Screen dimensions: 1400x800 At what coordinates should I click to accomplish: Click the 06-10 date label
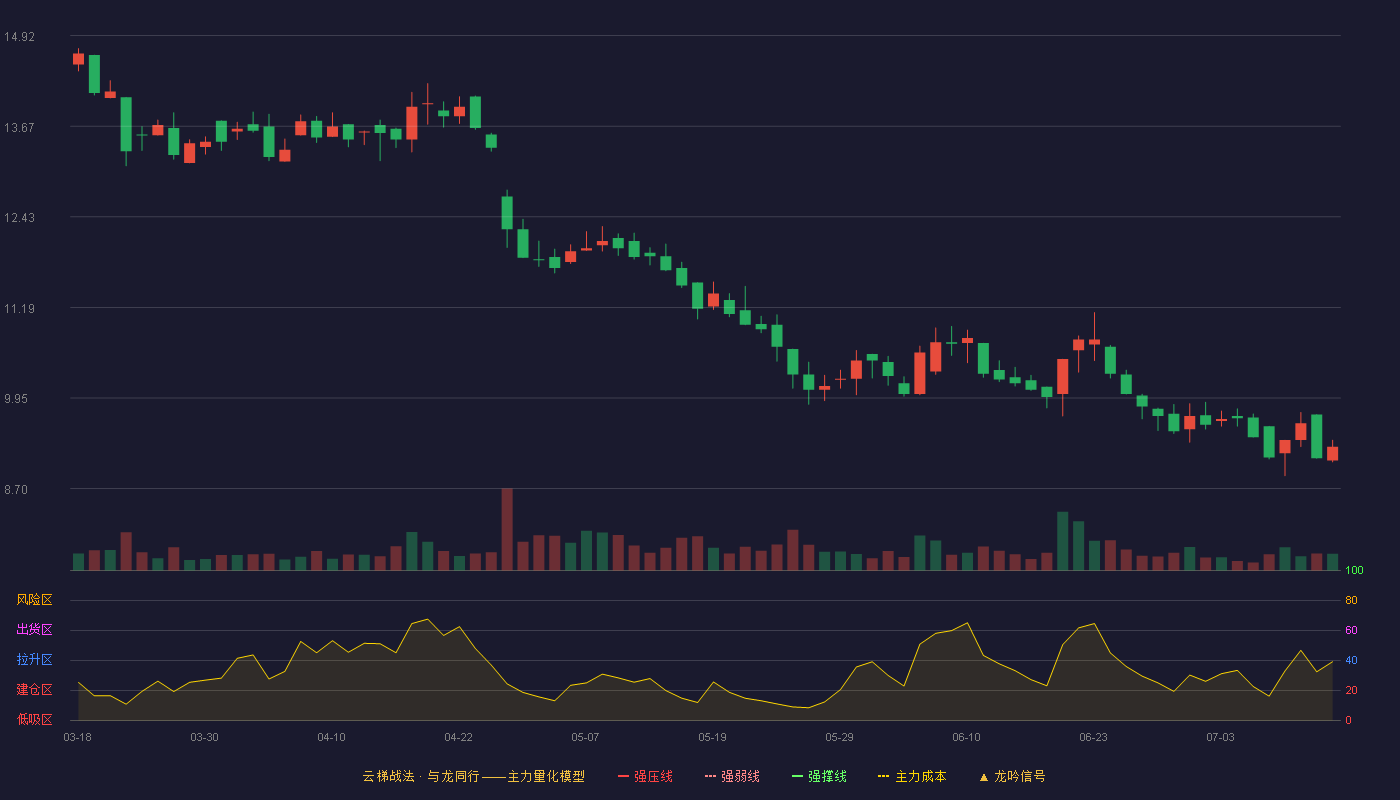966,737
